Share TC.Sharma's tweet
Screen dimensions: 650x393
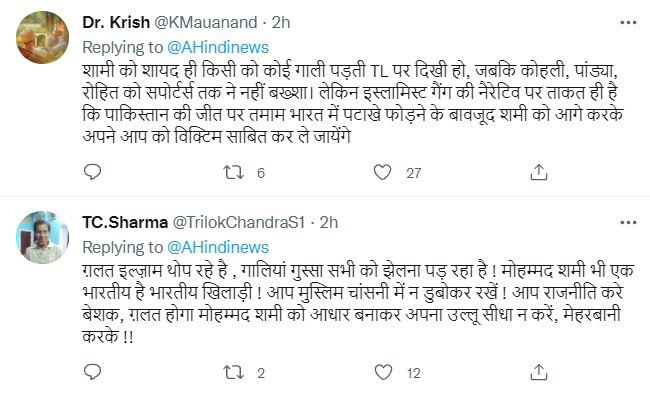[538, 372]
